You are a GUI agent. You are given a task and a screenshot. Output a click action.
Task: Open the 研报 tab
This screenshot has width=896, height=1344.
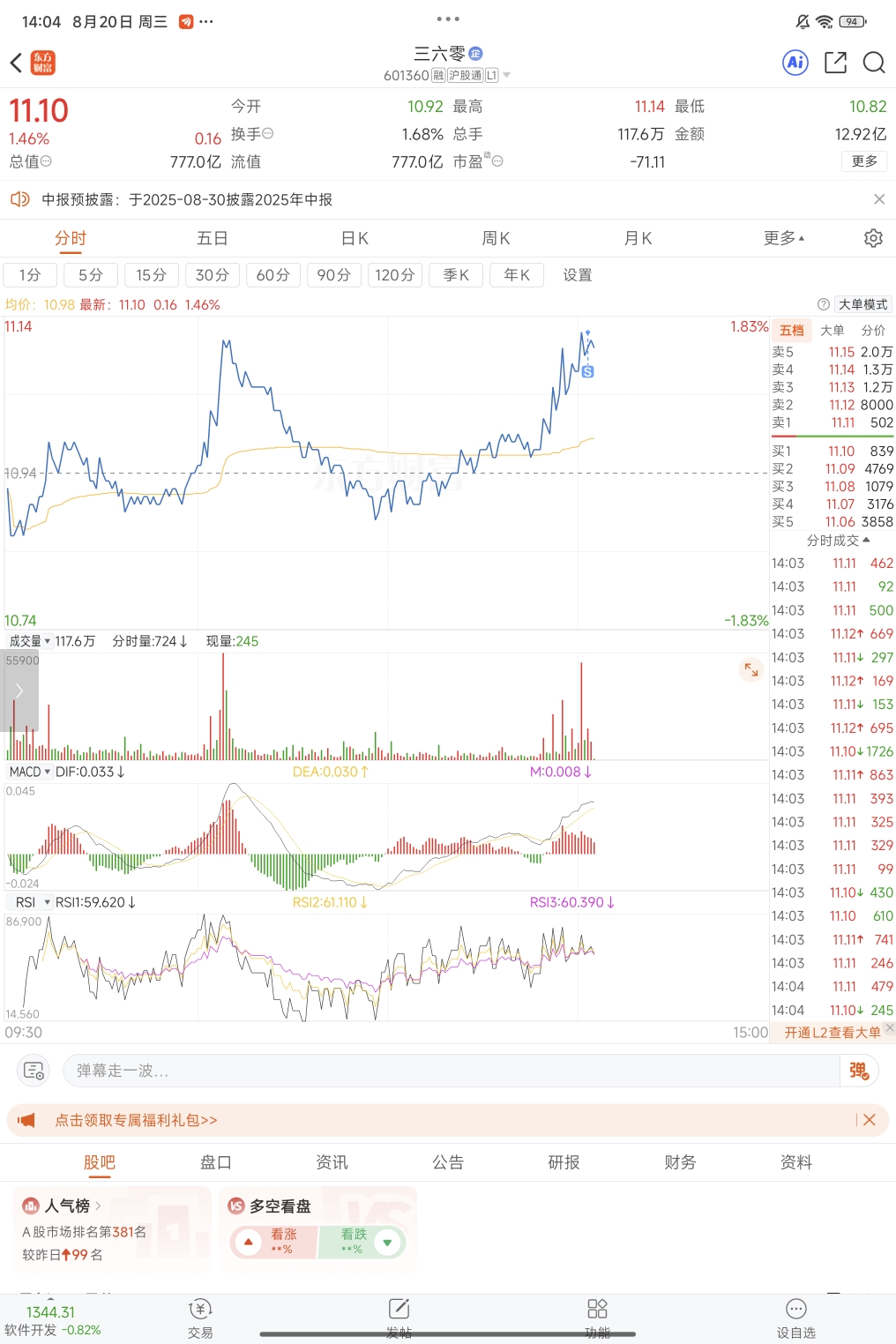click(564, 1162)
